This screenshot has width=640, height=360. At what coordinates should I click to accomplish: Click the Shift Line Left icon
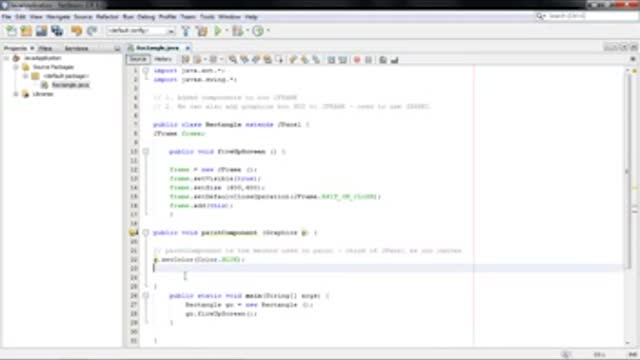[331, 60]
